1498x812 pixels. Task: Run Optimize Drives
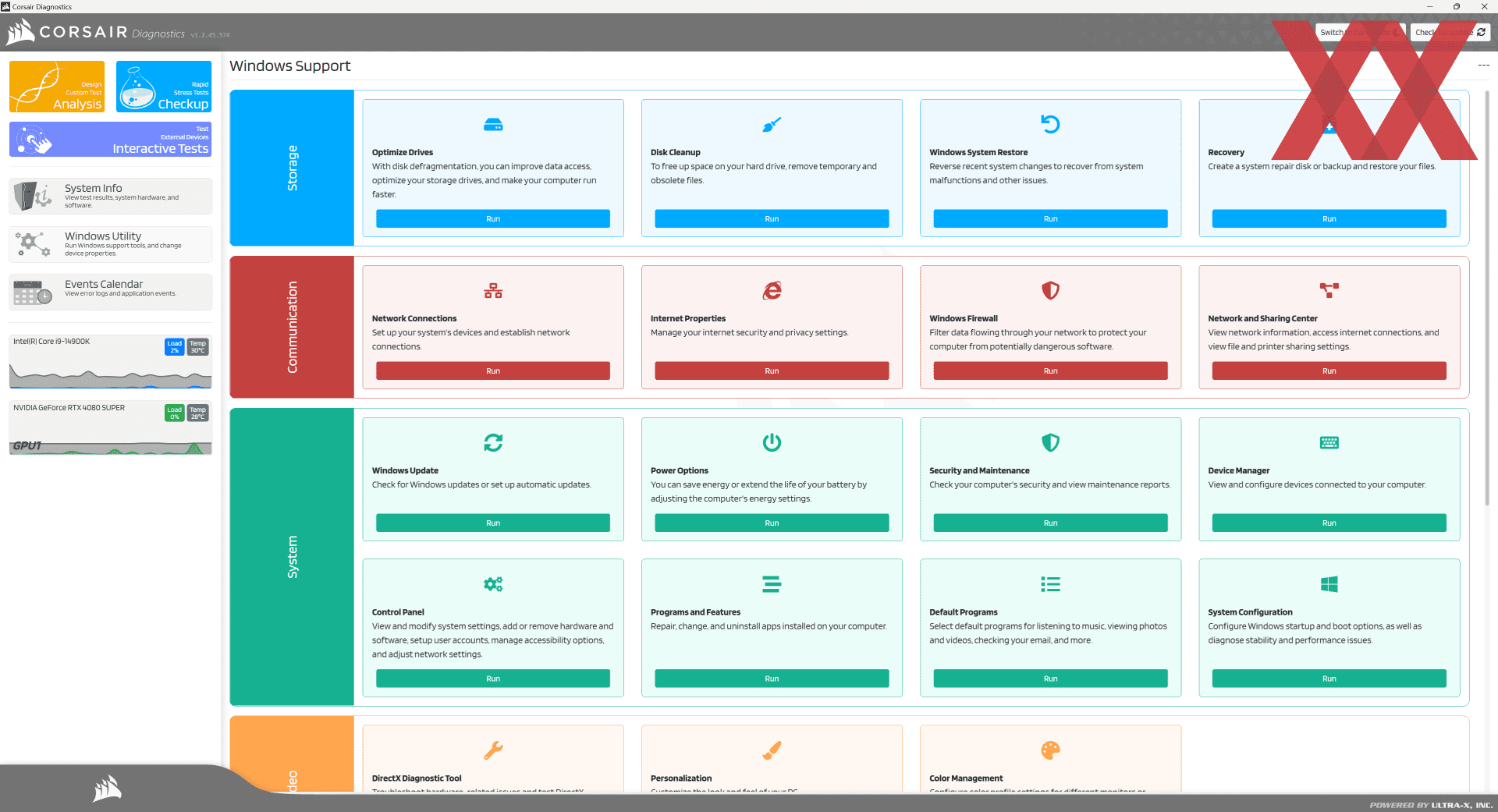pos(493,219)
